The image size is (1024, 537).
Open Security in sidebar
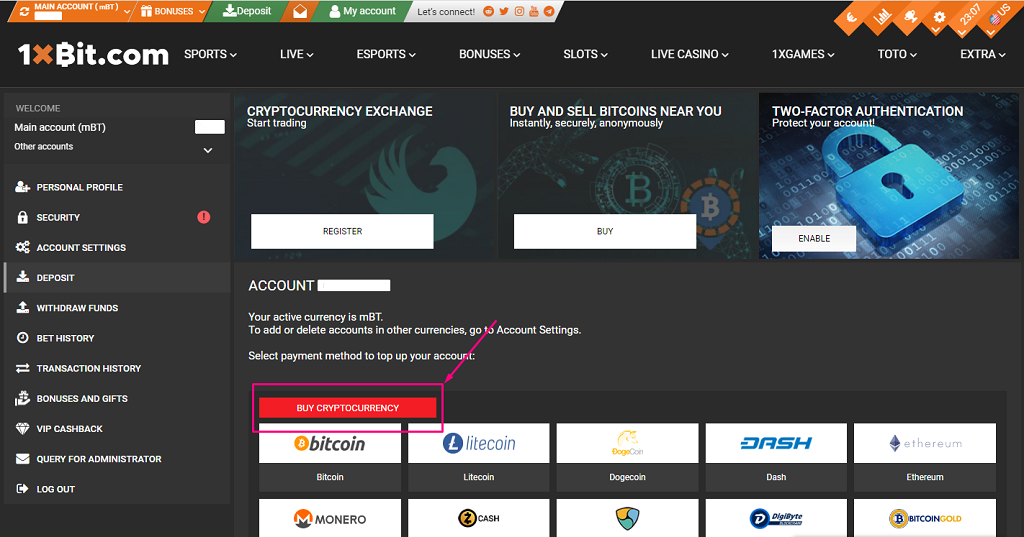[x=58, y=218]
